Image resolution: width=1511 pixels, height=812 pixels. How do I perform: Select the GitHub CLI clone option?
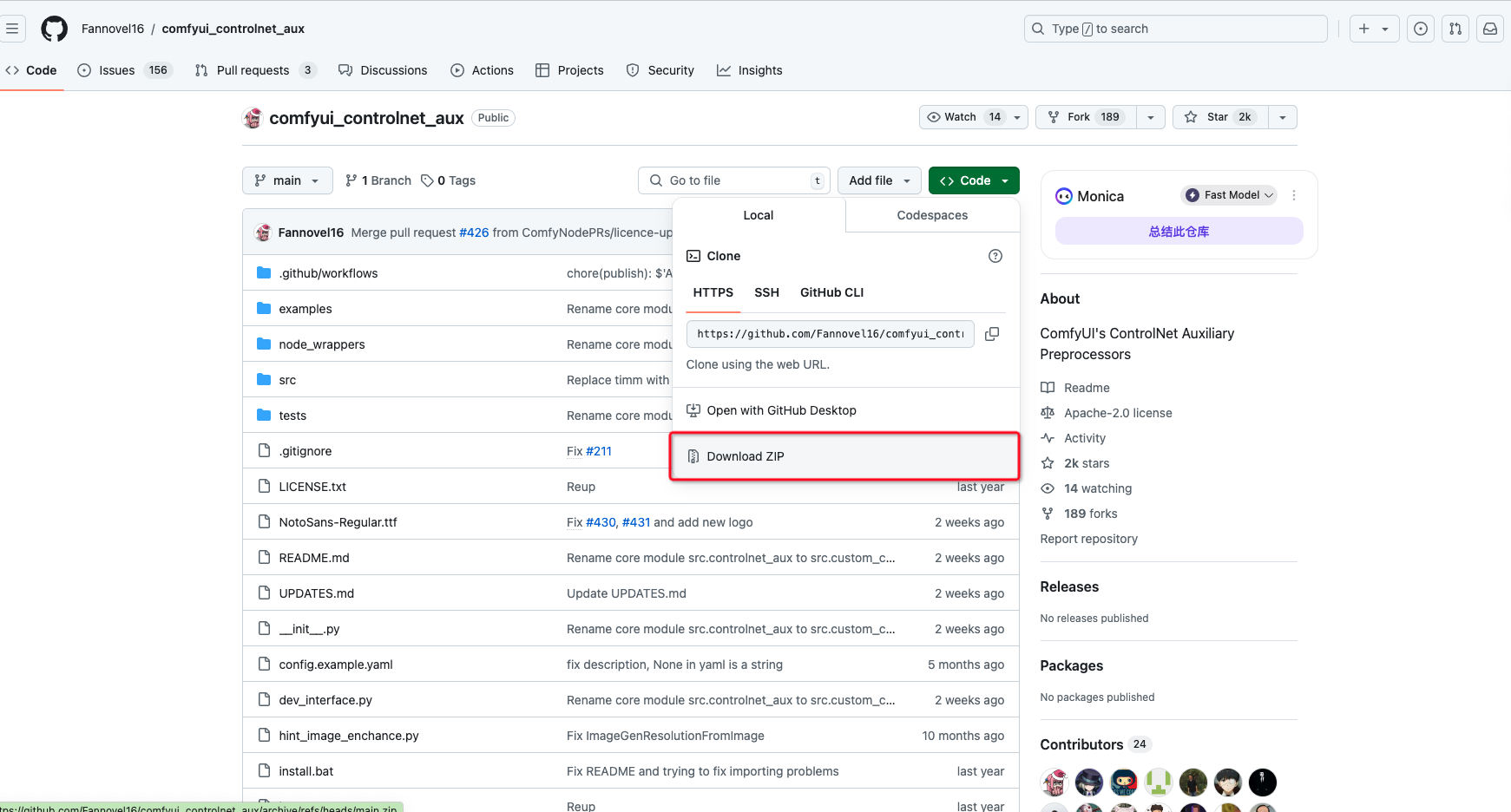[832, 293]
